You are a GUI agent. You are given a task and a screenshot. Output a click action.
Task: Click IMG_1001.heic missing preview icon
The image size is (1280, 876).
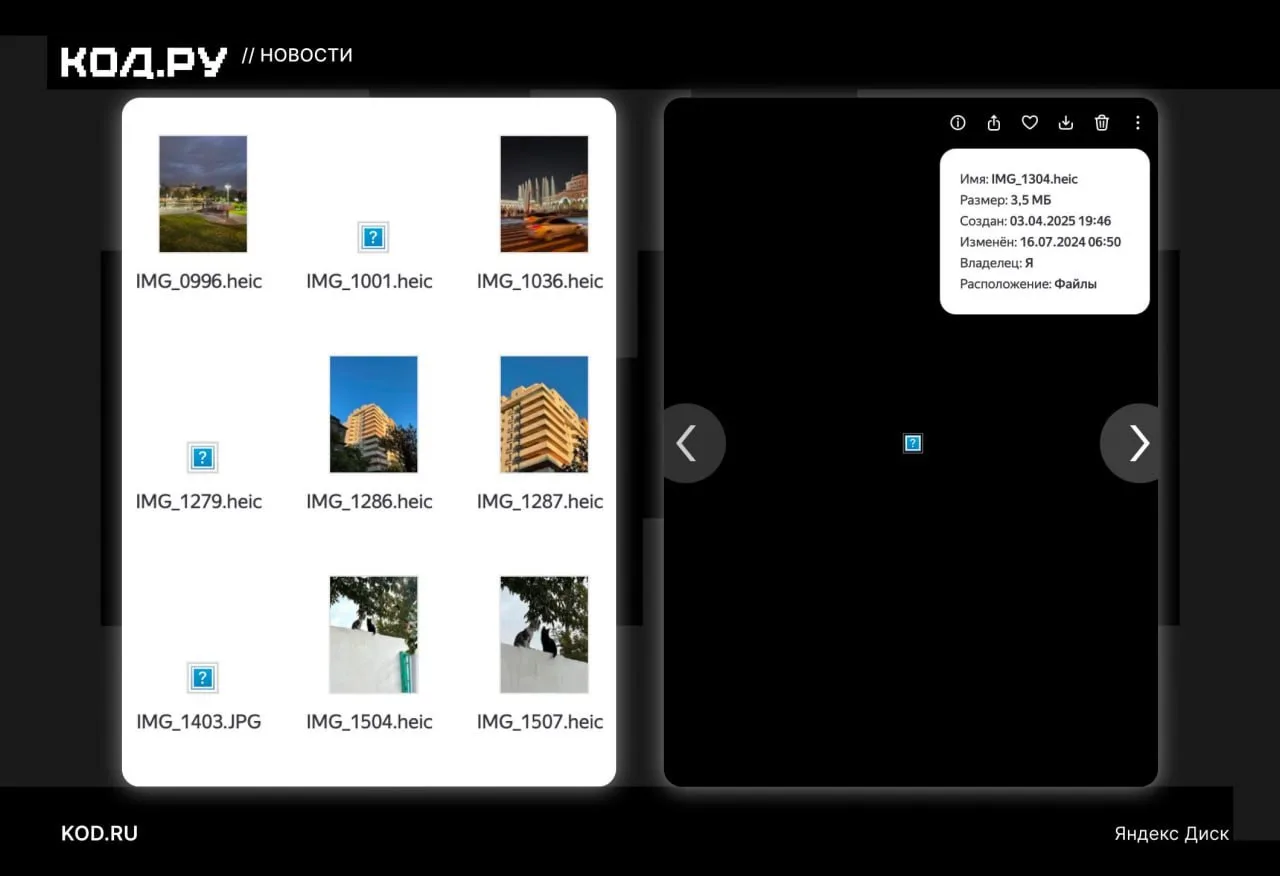(373, 237)
